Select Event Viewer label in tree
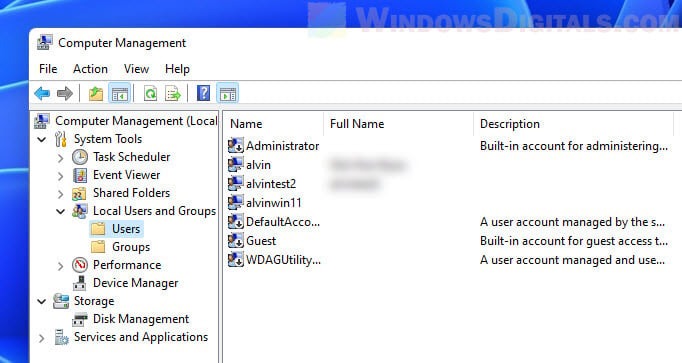The height and width of the screenshot is (363, 682). pos(127,175)
